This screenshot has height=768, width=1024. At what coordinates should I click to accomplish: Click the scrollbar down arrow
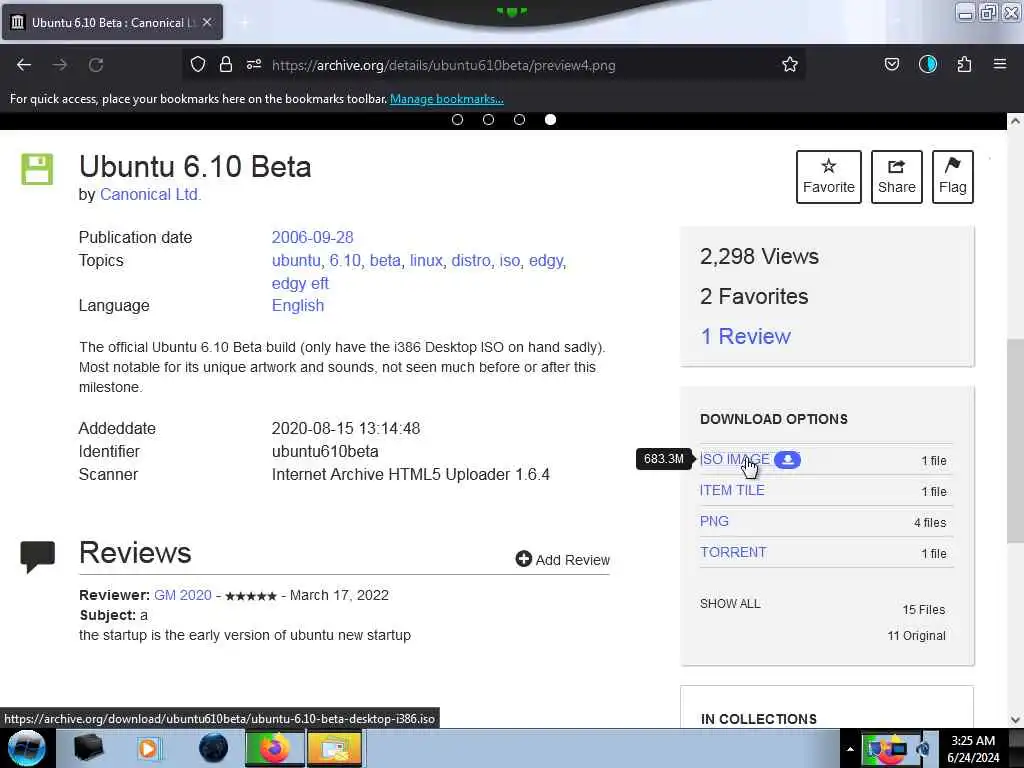[1015, 720]
